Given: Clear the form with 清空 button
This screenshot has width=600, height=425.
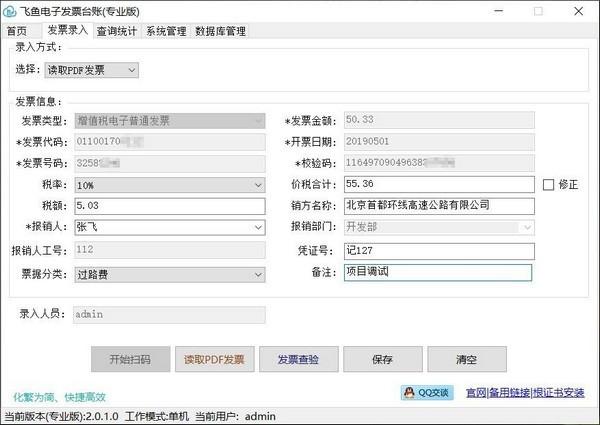Looking at the screenshot, I should [x=467, y=359].
